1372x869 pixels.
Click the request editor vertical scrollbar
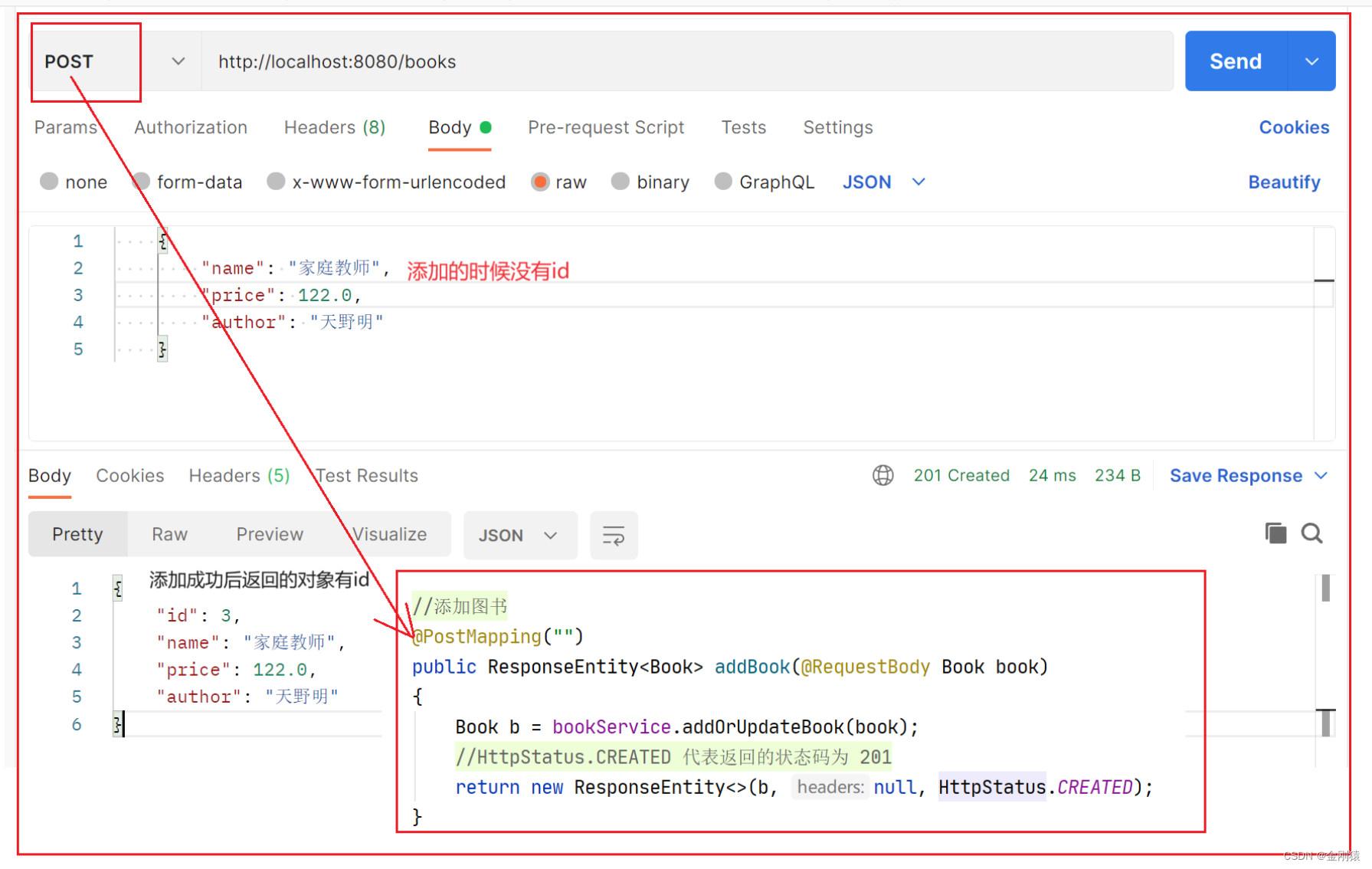[x=1325, y=333]
